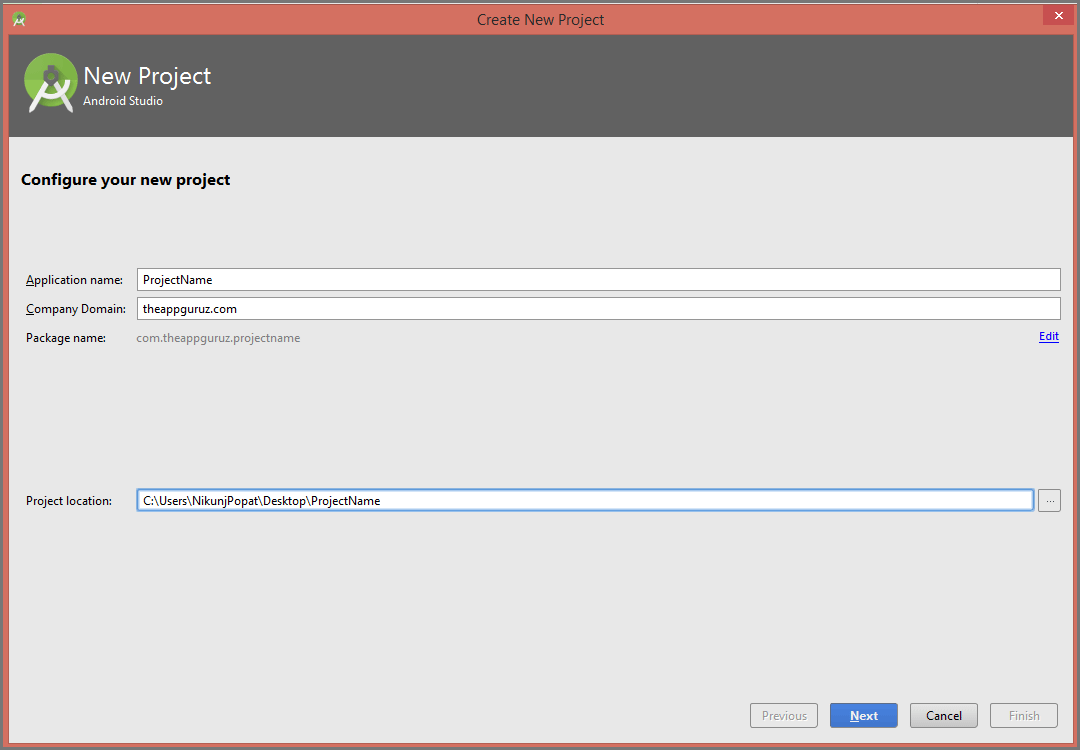Click the Cancel button
The image size is (1080, 750).
click(944, 716)
